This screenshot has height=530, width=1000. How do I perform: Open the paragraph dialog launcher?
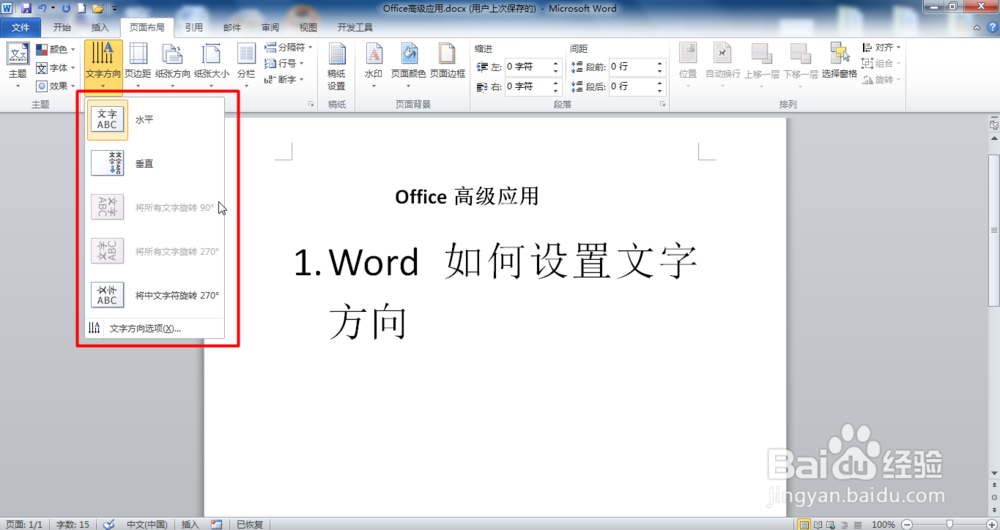click(x=663, y=104)
